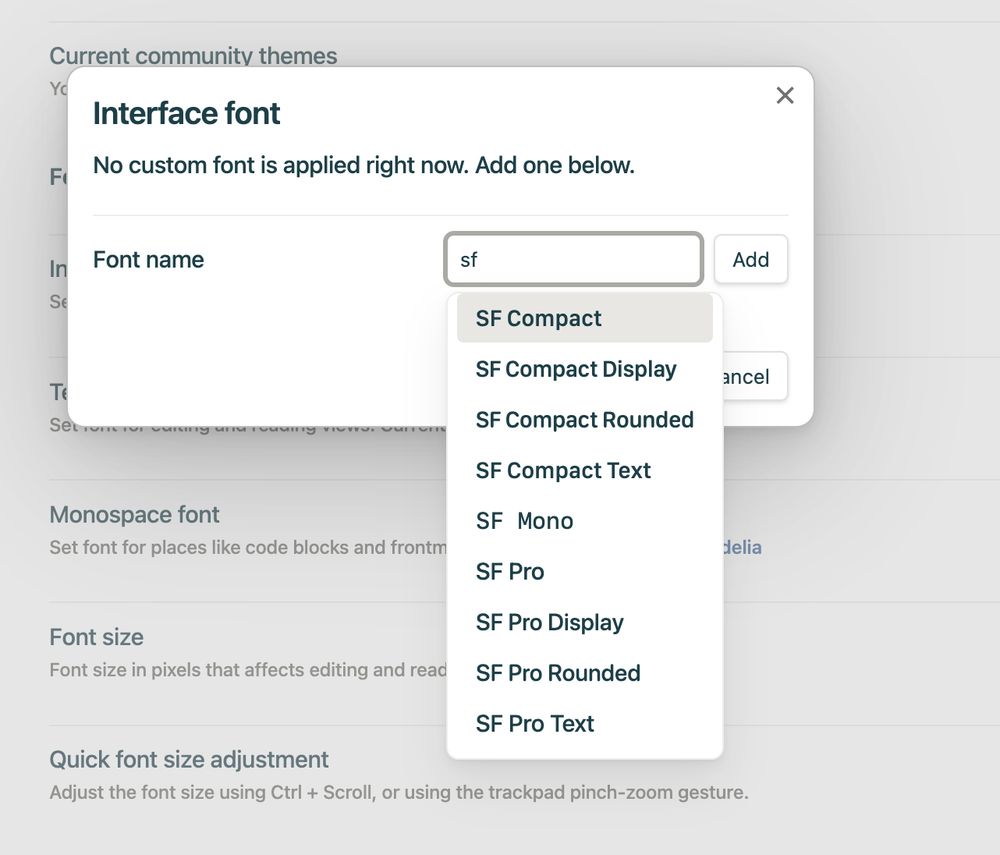The width and height of the screenshot is (1000, 855).
Task: Click the Font name input field
Action: (573, 259)
